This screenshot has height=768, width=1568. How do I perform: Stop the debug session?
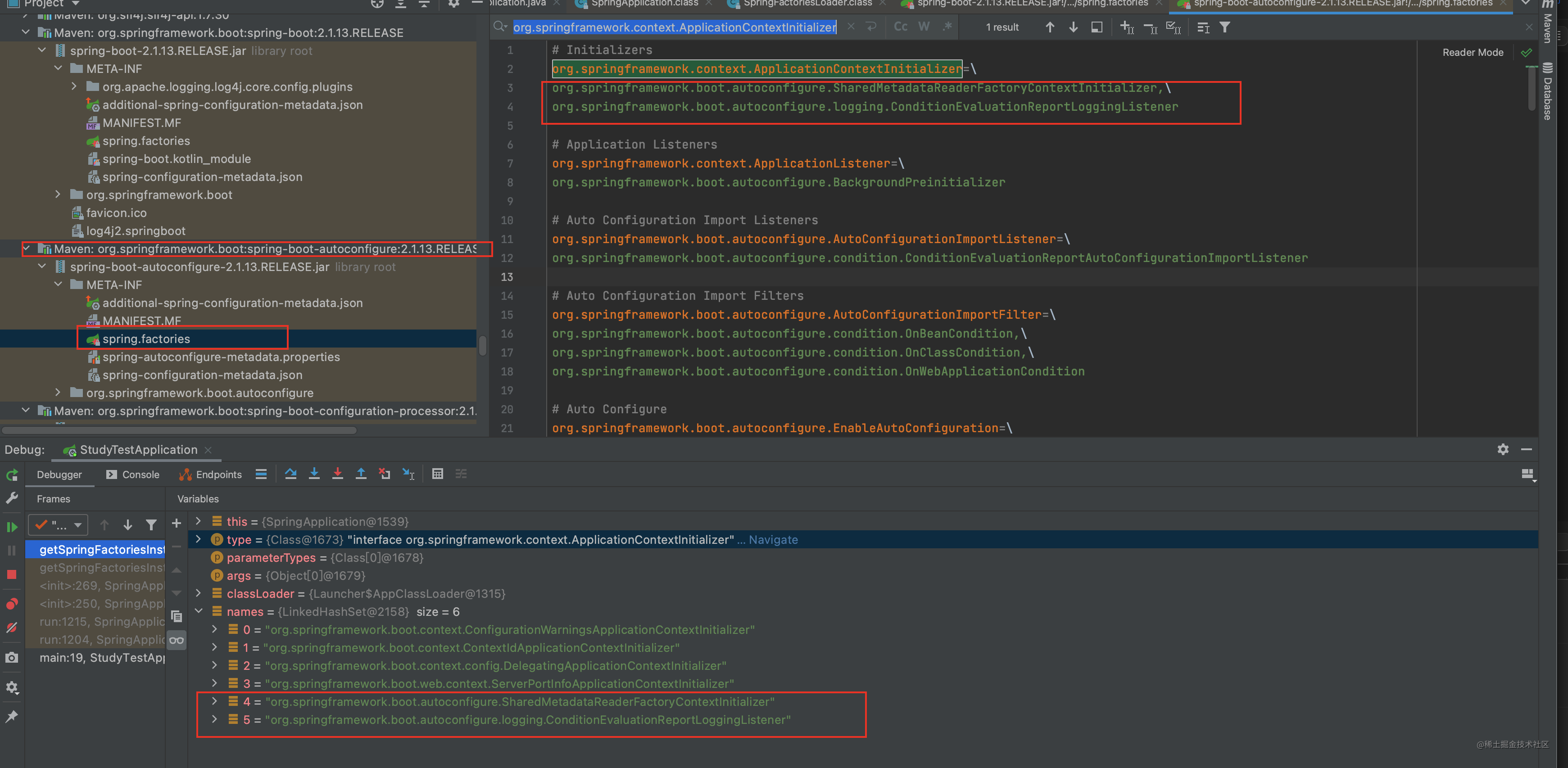(12, 574)
